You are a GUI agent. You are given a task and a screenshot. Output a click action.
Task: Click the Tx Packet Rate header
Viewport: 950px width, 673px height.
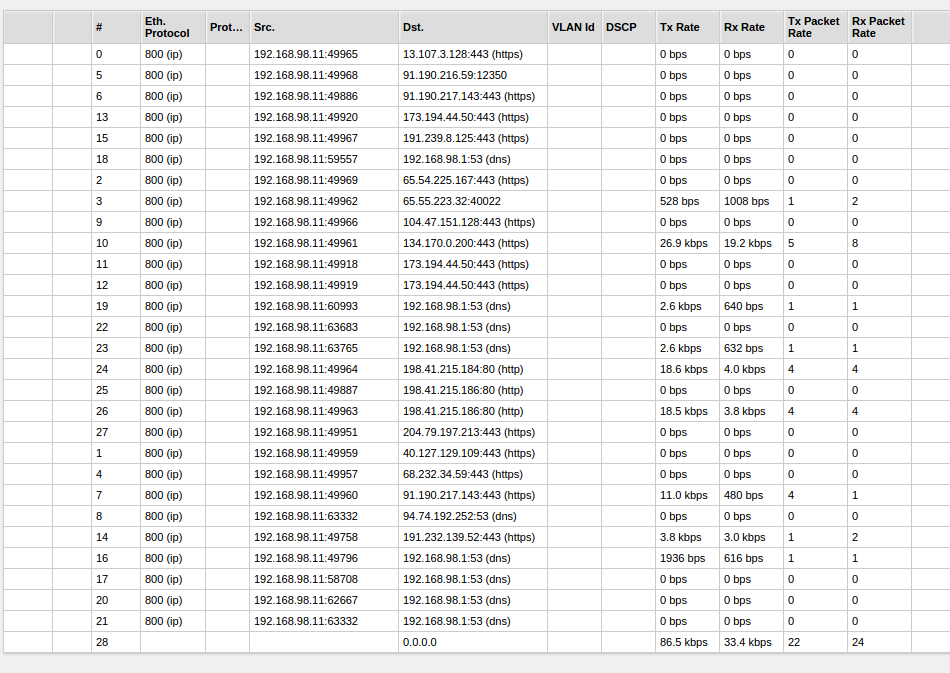point(815,27)
